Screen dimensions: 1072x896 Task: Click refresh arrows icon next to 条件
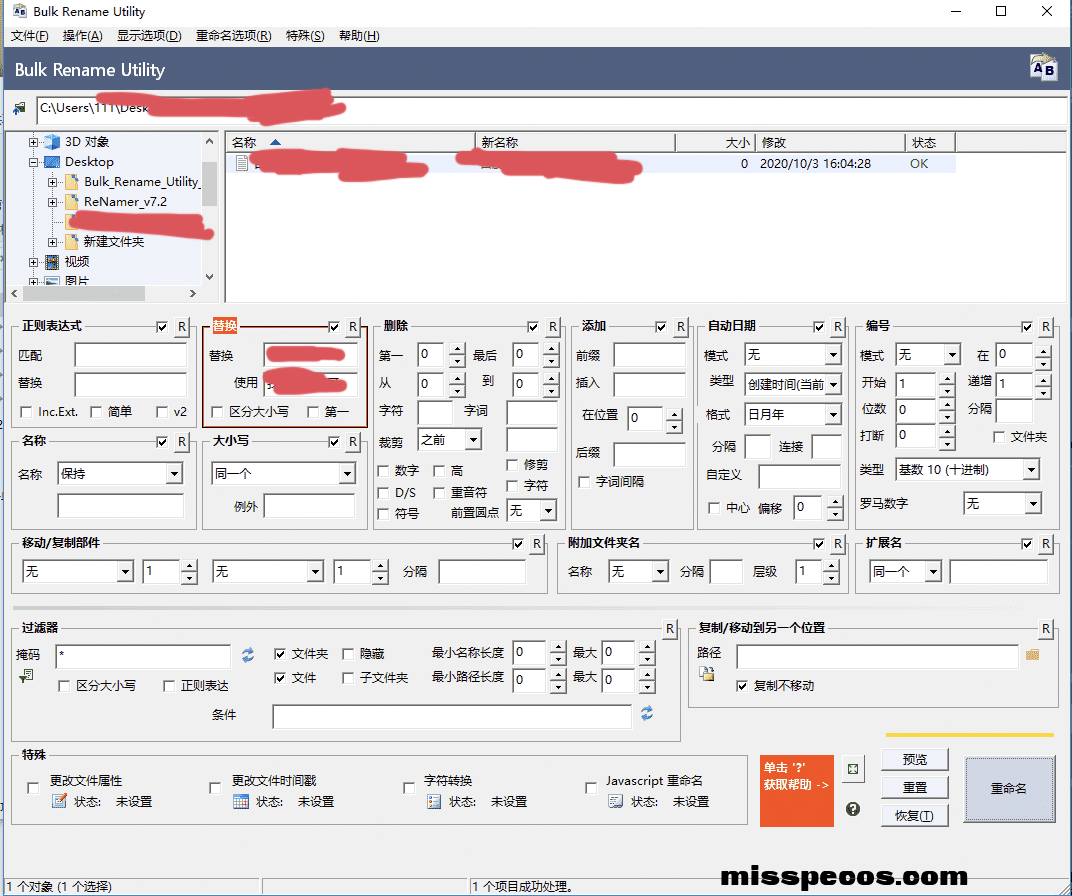(647, 714)
